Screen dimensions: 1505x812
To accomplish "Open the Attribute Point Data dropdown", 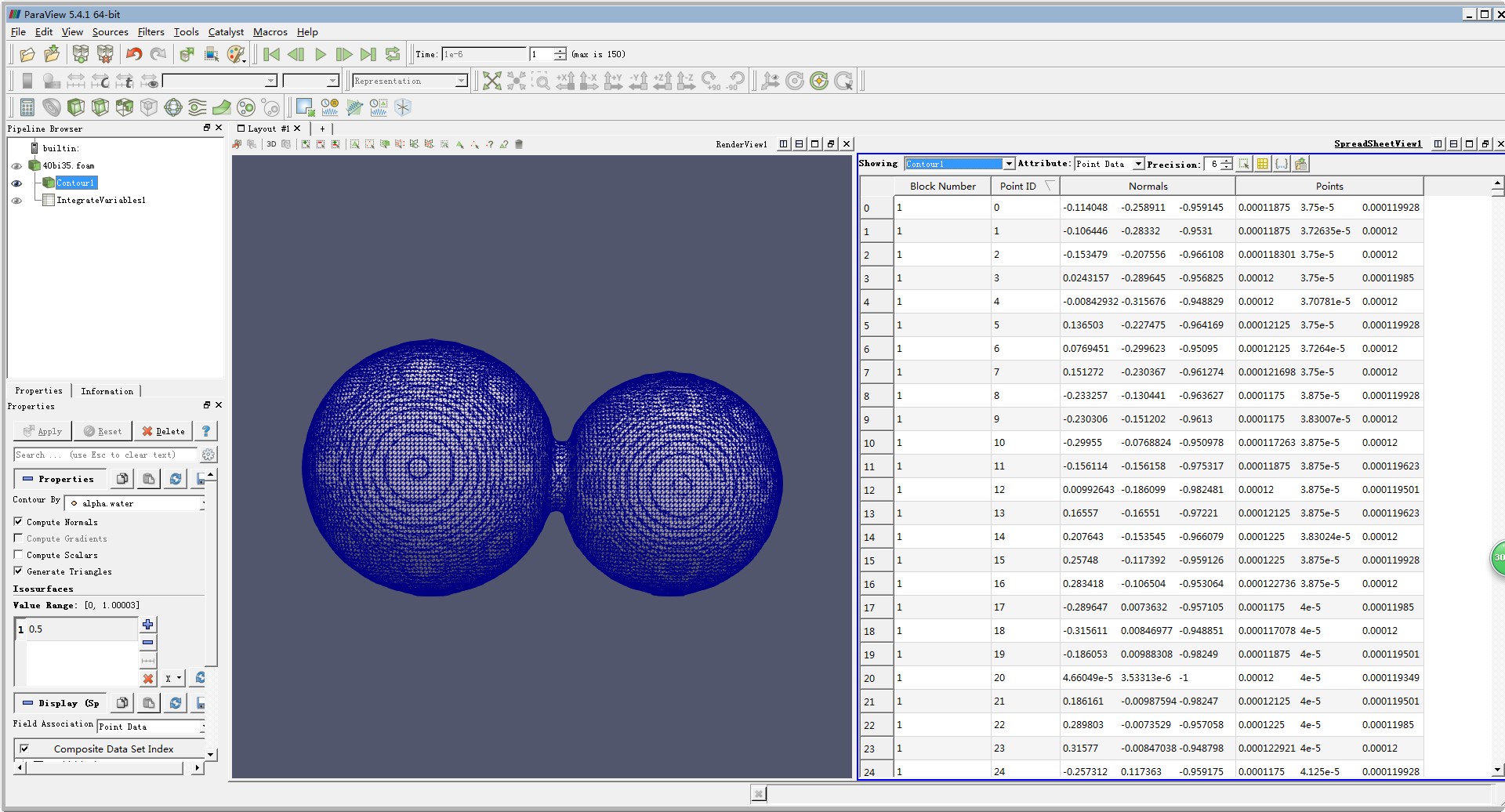I will (x=1109, y=164).
